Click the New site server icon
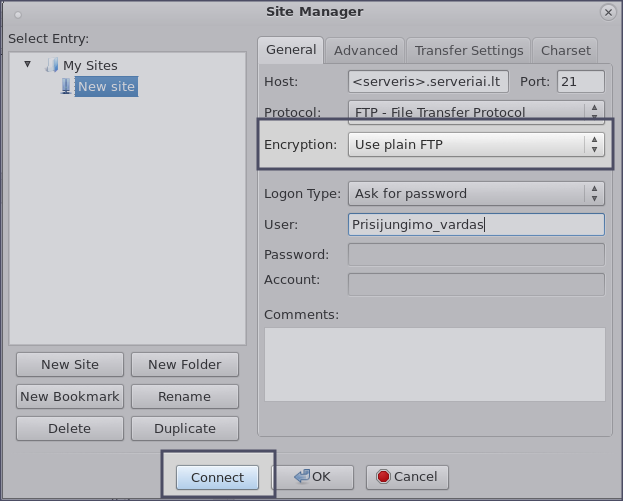The width and height of the screenshot is (623, 501). pyautogui.click(x=67, y=87)
